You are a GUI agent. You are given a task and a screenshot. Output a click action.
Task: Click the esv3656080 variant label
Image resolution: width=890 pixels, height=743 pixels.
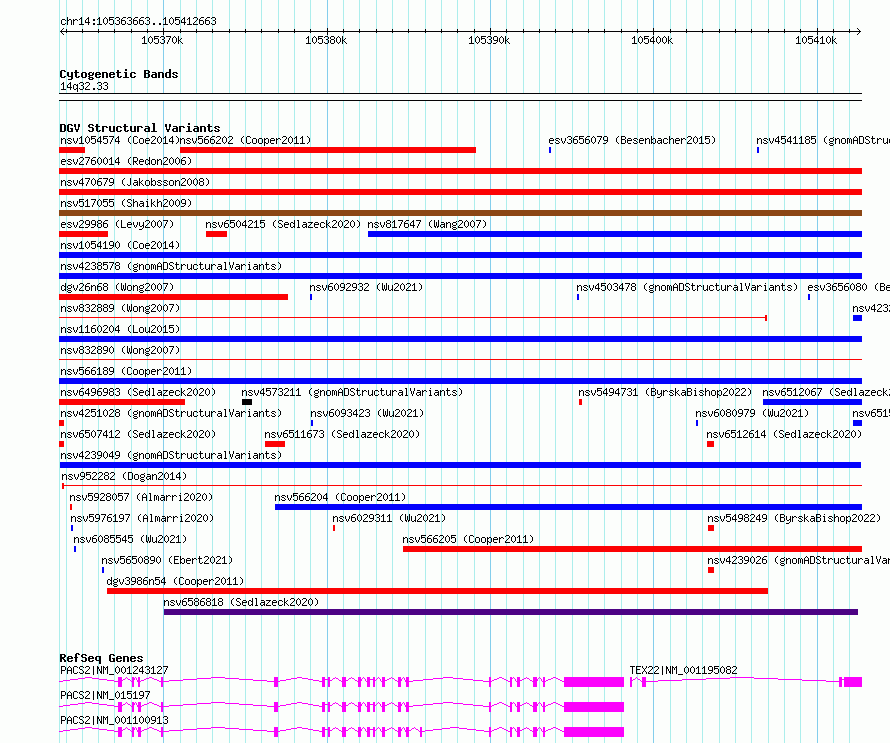click(x=849, y=287)
